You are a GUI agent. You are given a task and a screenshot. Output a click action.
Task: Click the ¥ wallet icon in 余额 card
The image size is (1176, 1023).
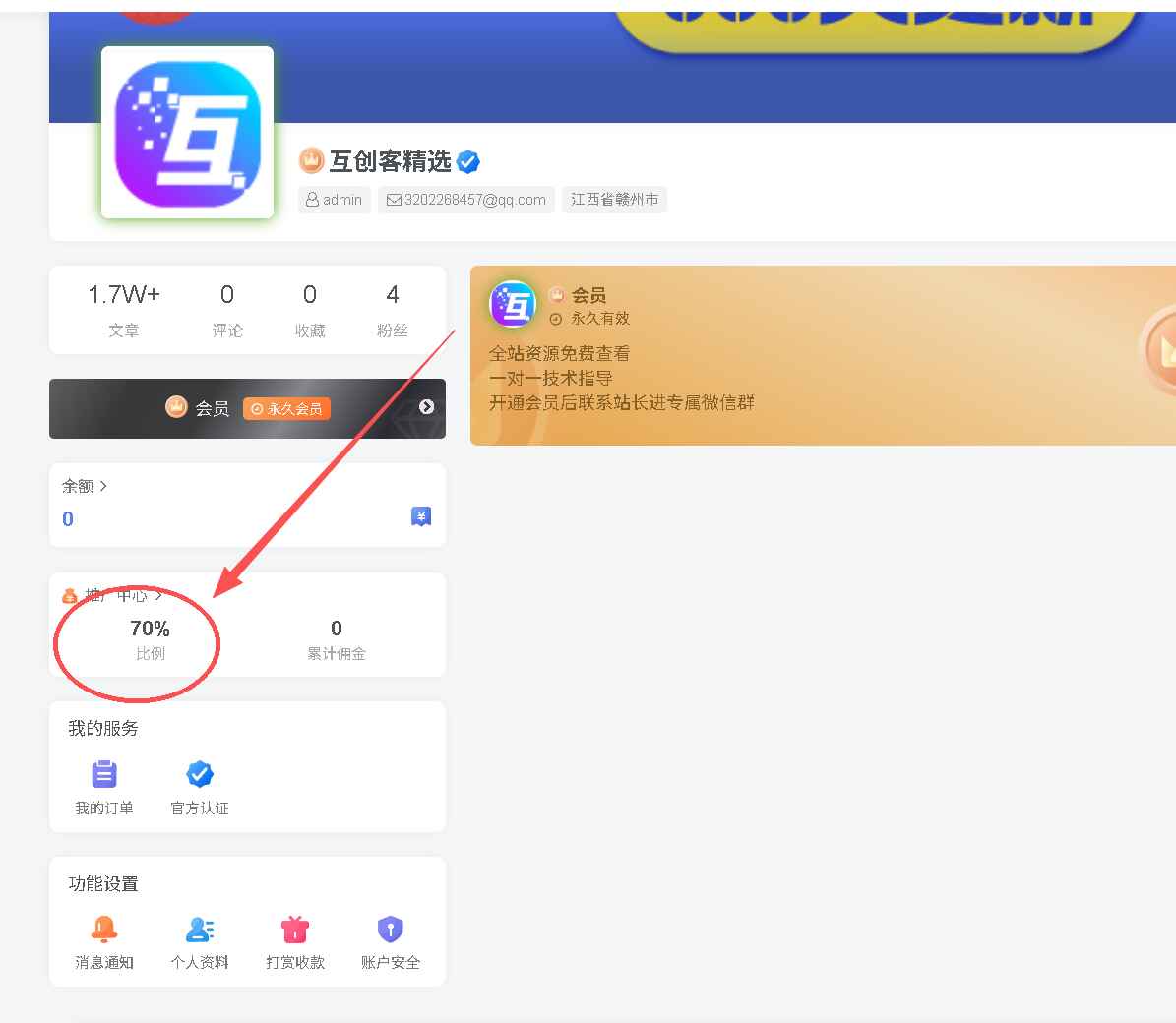421,515
